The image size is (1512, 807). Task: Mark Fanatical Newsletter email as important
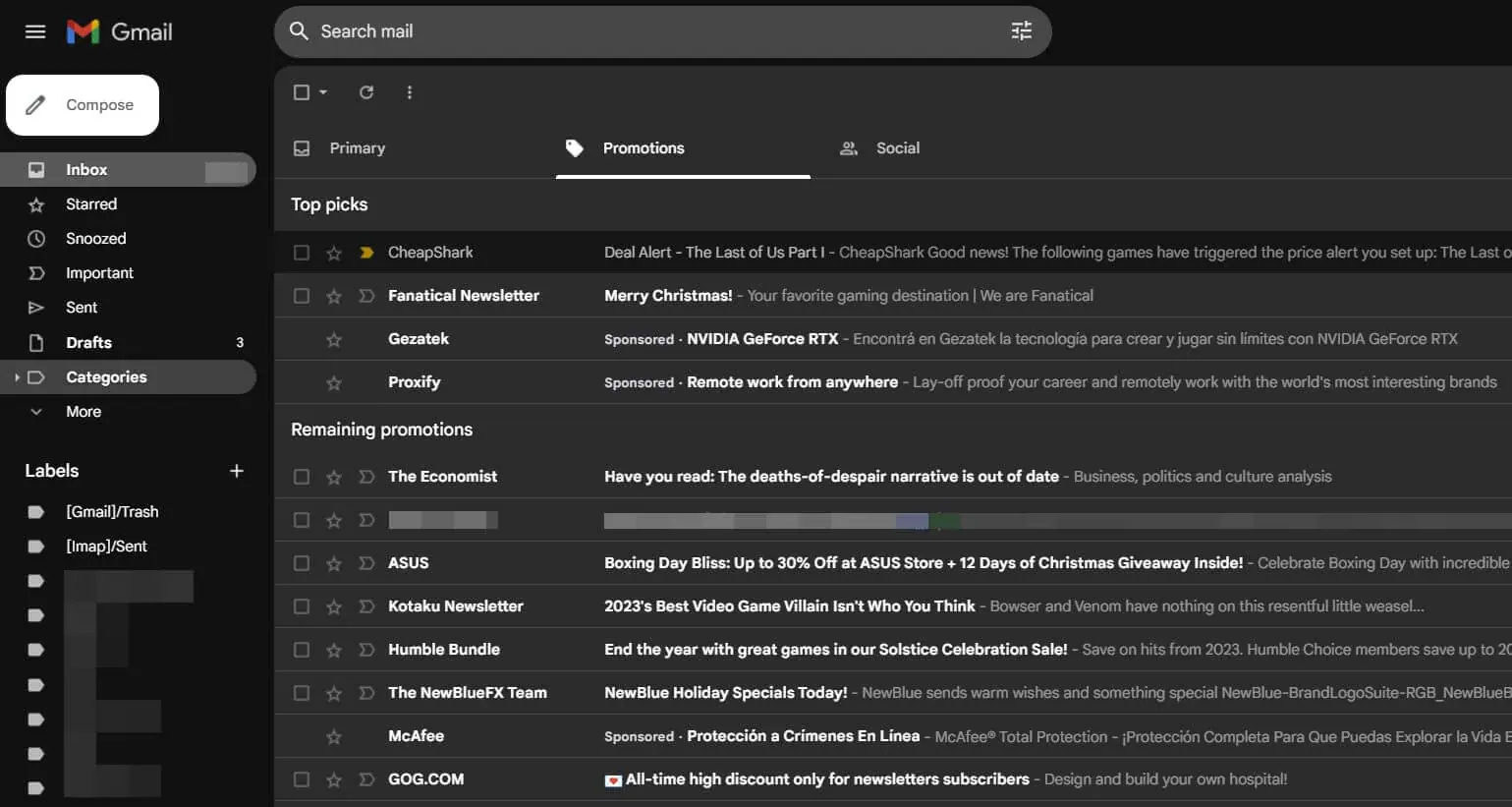click(366, 296)
